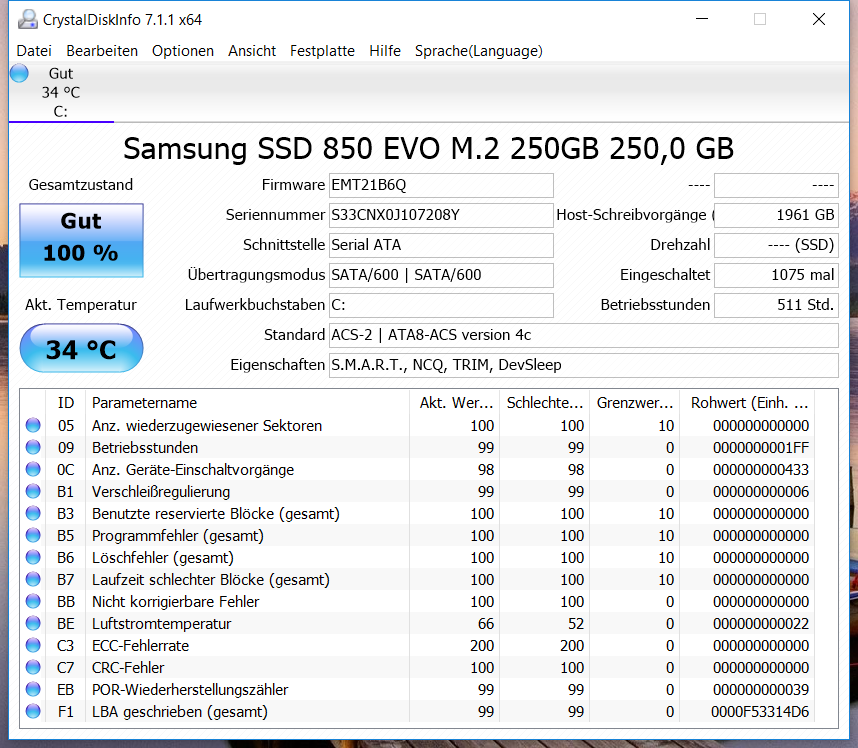Click the ECC-Fehlerrate parameter name

click(x=141, y=646)
